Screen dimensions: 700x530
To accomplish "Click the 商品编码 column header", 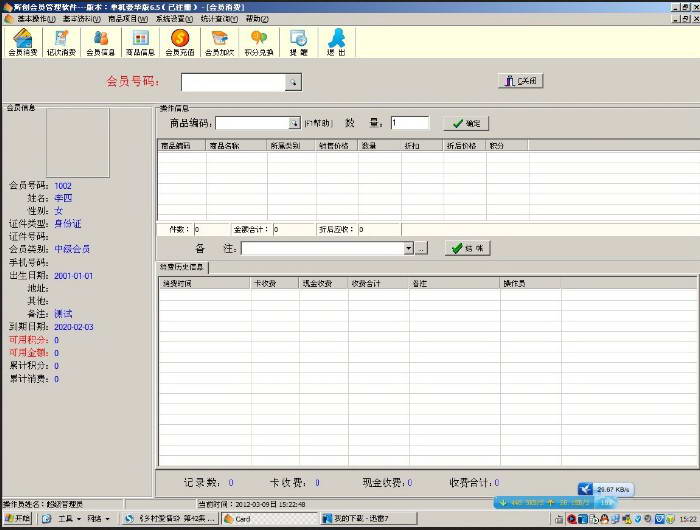I will (182, 146).
